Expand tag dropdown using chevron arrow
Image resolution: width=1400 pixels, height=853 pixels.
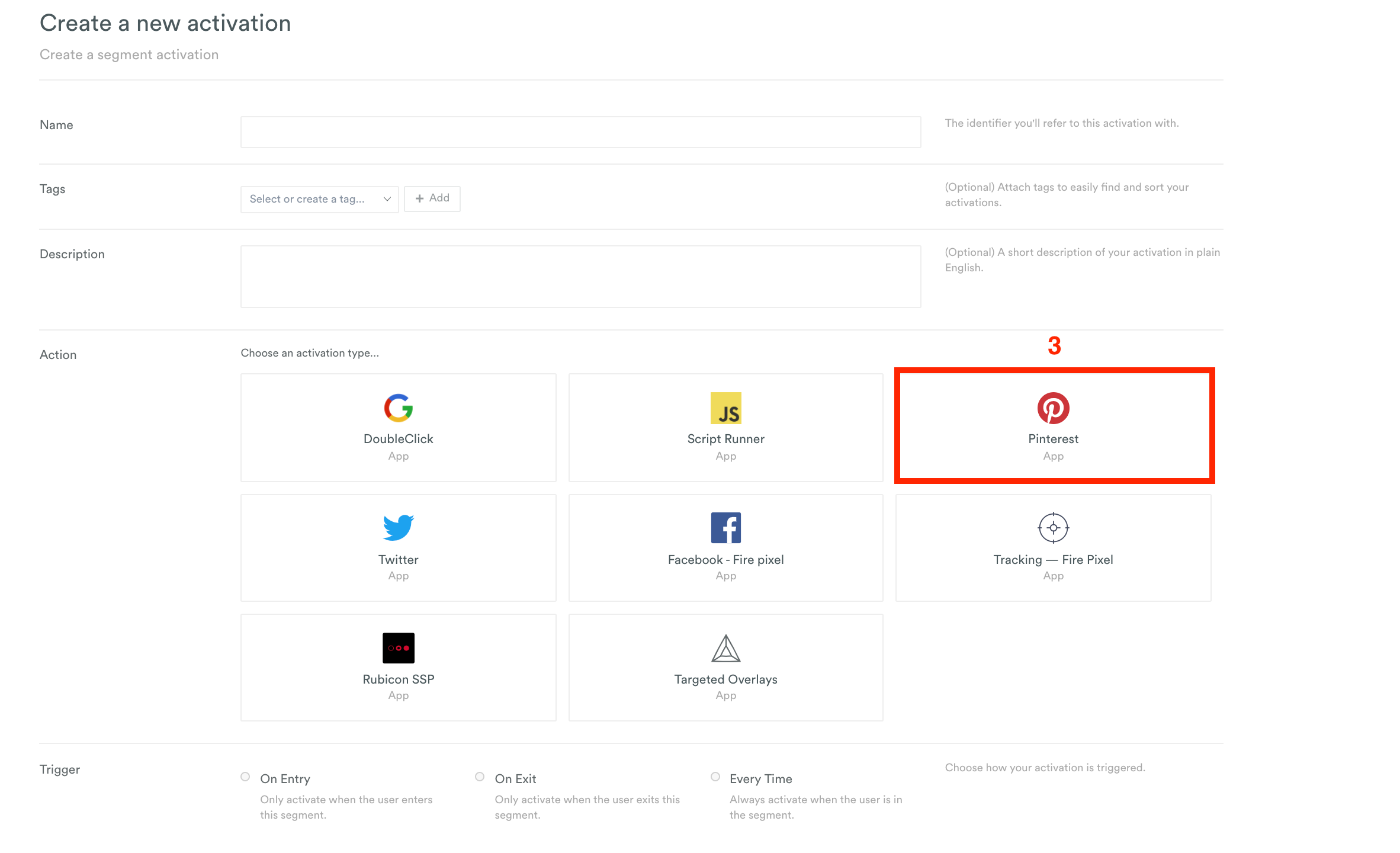(x=387, y=199)
